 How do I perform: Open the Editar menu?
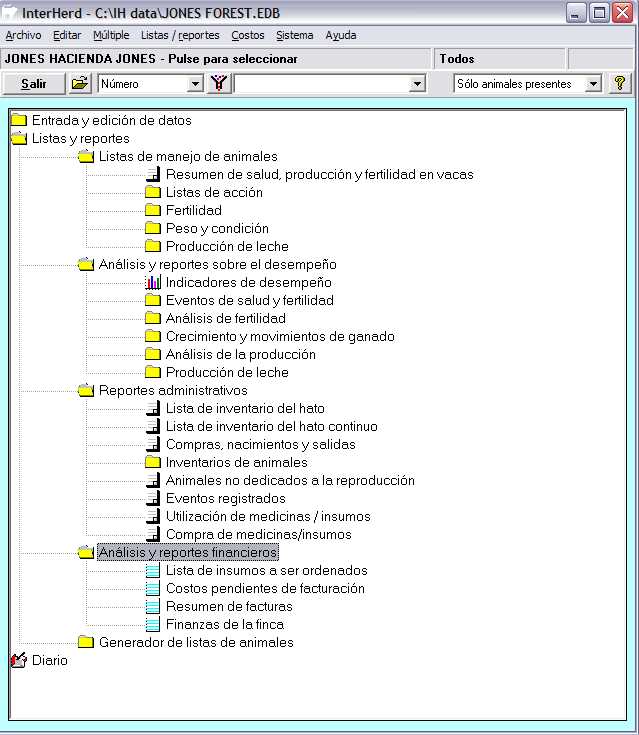[x=67, y=35]
